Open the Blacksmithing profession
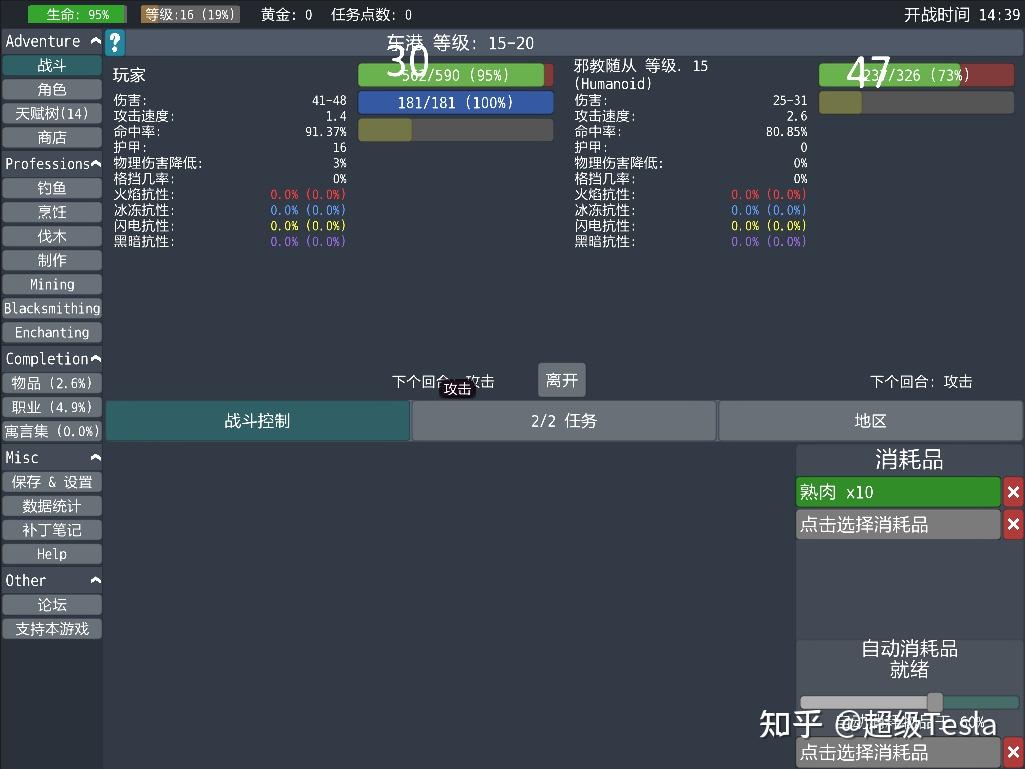This screenshot has width=1025, height=769. tap(51, 308)
